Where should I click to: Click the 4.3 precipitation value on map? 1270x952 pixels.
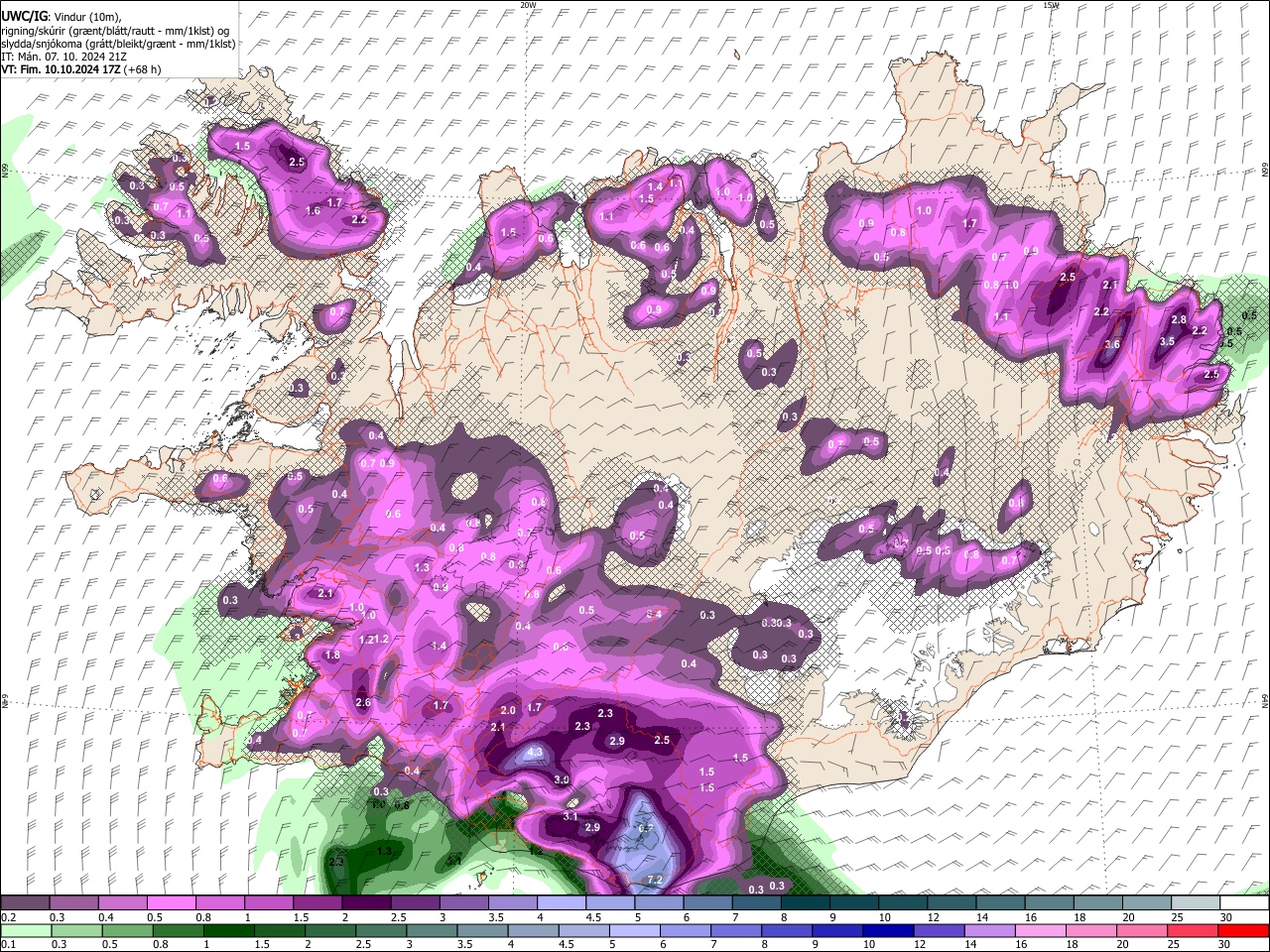click(535, 753)
